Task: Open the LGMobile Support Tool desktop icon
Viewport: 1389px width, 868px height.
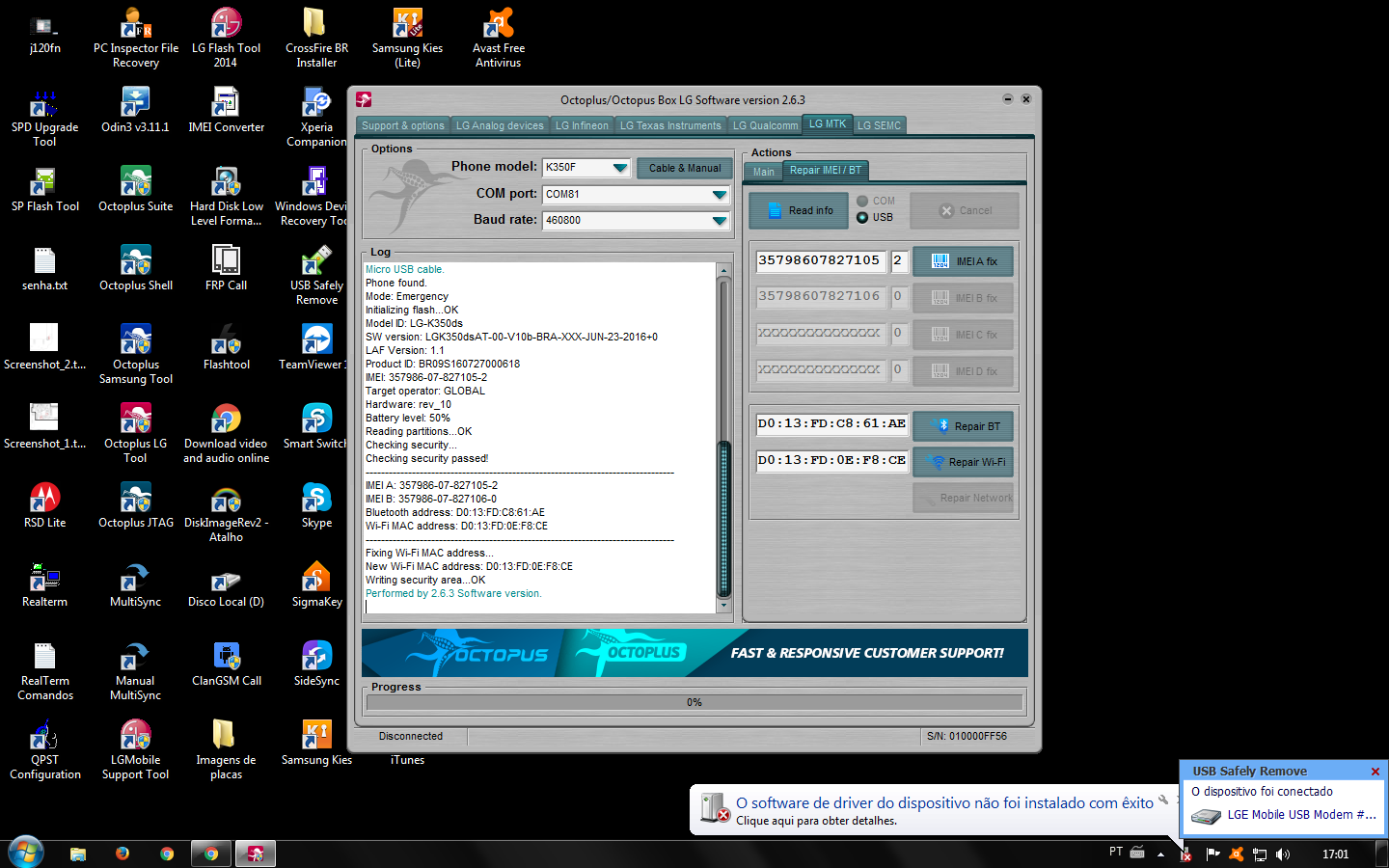Action: (135, 749)
